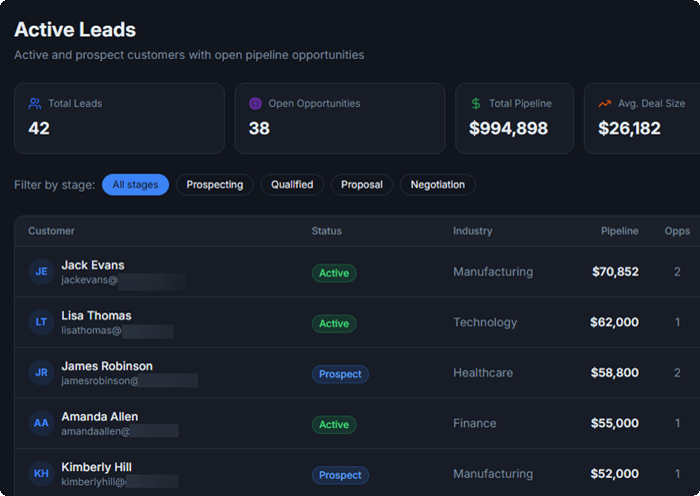Click the Open Opportunities value 38

coord(259,128)
